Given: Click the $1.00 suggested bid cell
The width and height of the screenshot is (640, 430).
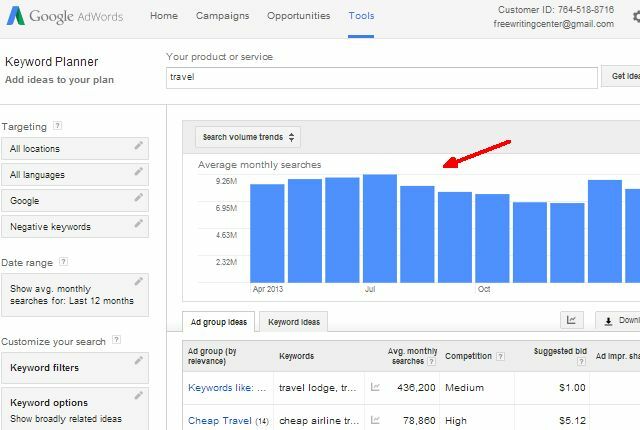Looking at the screenshot, I should point(572,388).
